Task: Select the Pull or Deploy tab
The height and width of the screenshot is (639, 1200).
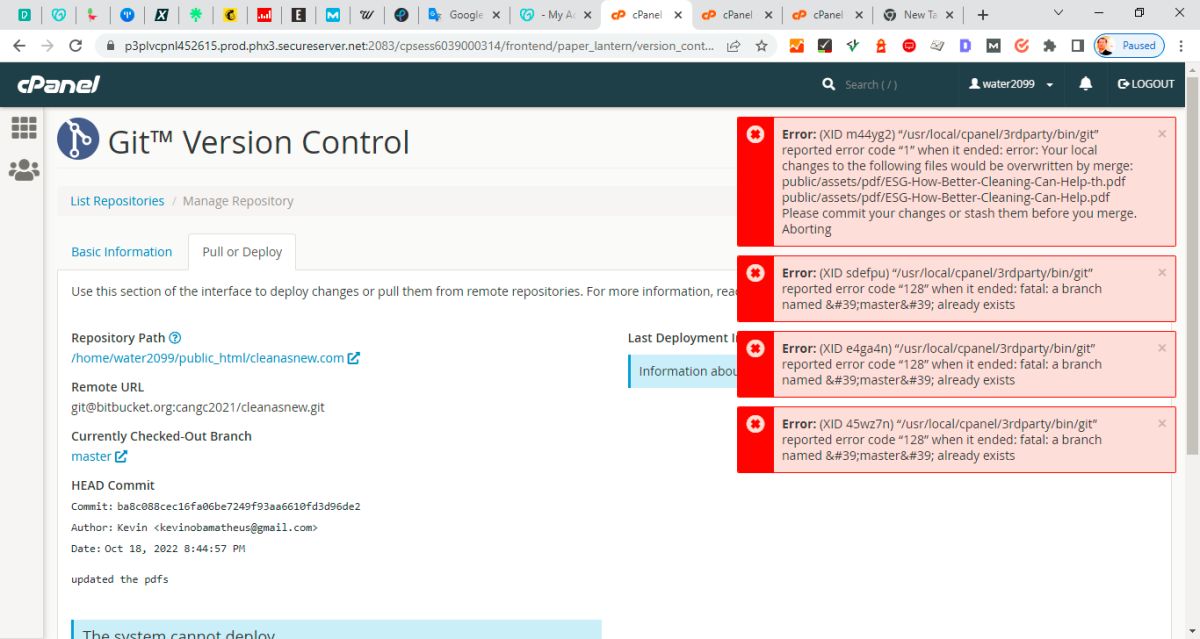Action: click(242, 252)
